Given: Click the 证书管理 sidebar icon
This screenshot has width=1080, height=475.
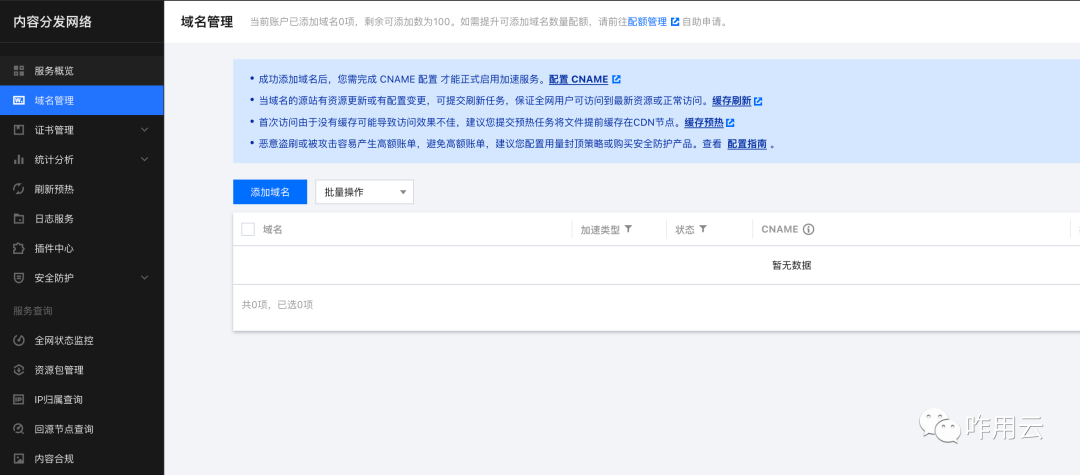Looking at the screenshot, I should tap(19, 130).
